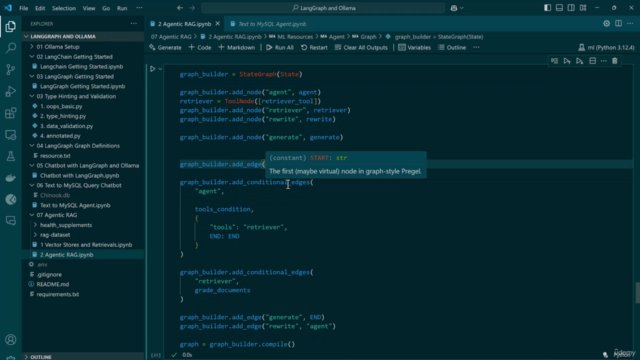Click the editor vertical scrollbar thumb
This screenshot has height=360, width=640.
637,293
